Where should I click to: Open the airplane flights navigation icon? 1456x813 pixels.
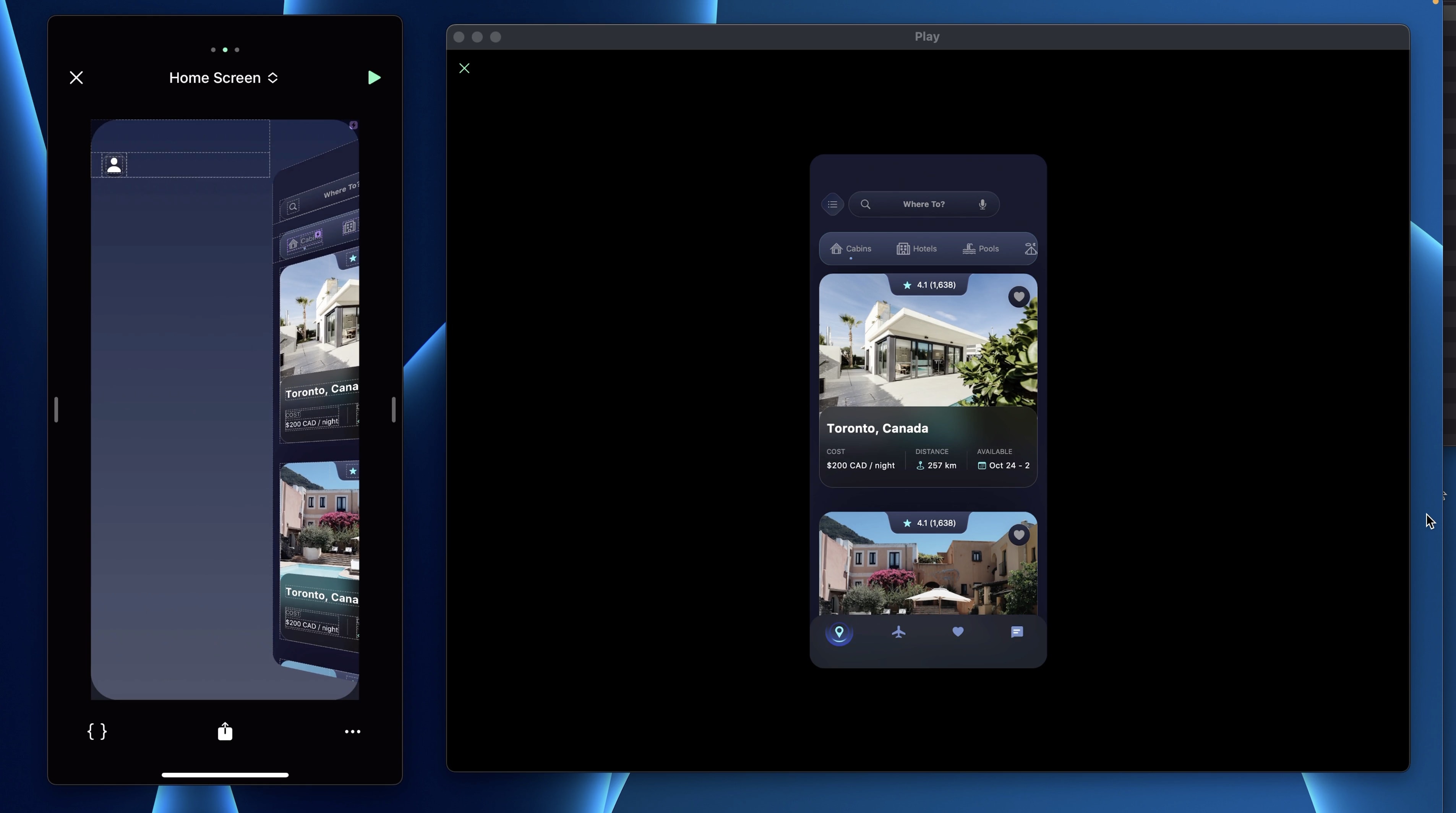[899, 632]
